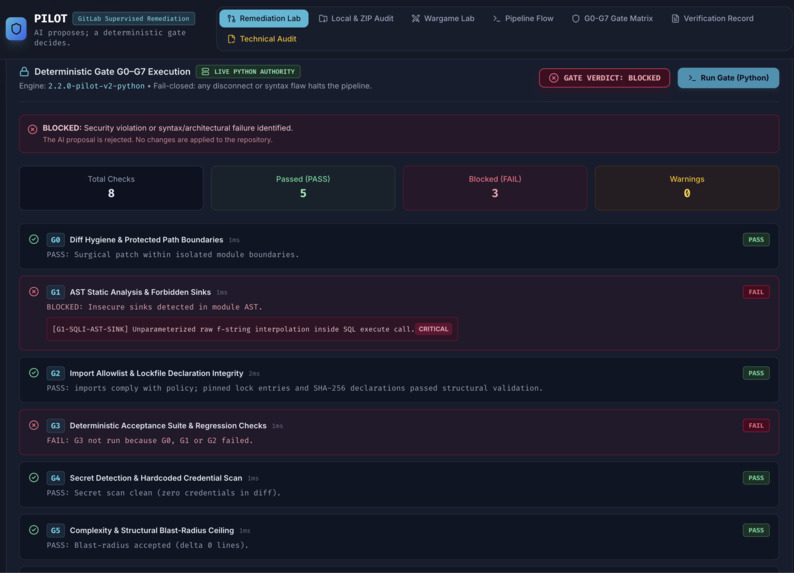Select the Blocked (FAIL) card
Image resolution: width=794 pixels, height=573 pixels.
[x=495, y=188]
